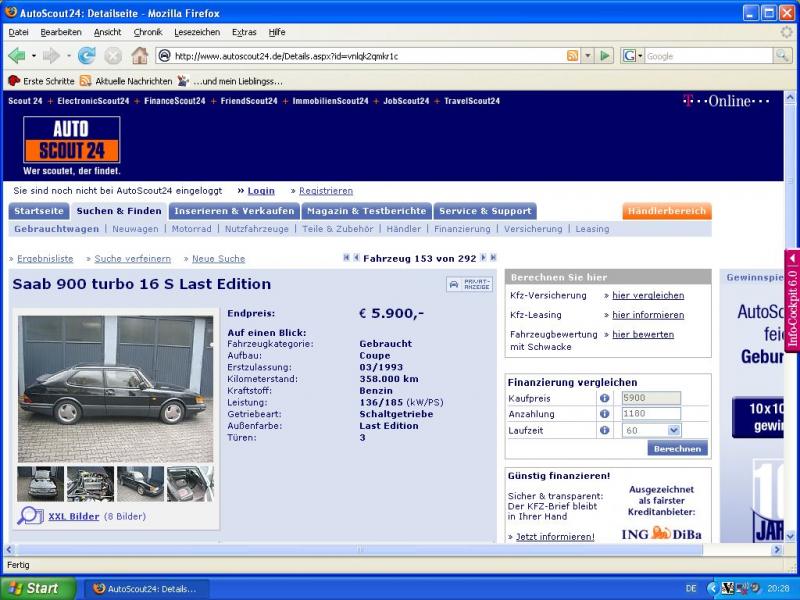Open the Datei menu
The height and width of the screenshot is (600, 800).
pyautogui.click(x=18, y=32)
